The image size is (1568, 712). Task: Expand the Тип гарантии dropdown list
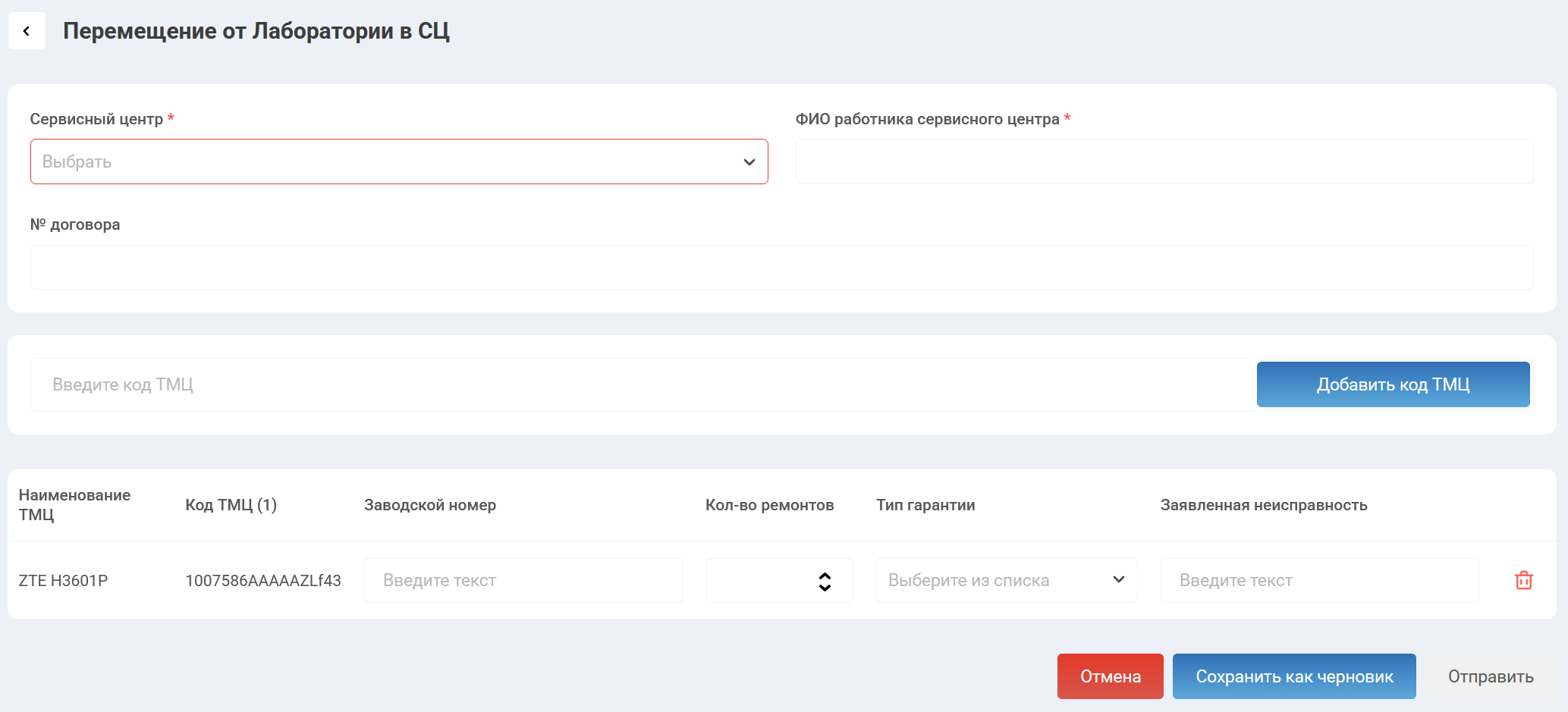pyautogui.click(x=1006, y=580)
